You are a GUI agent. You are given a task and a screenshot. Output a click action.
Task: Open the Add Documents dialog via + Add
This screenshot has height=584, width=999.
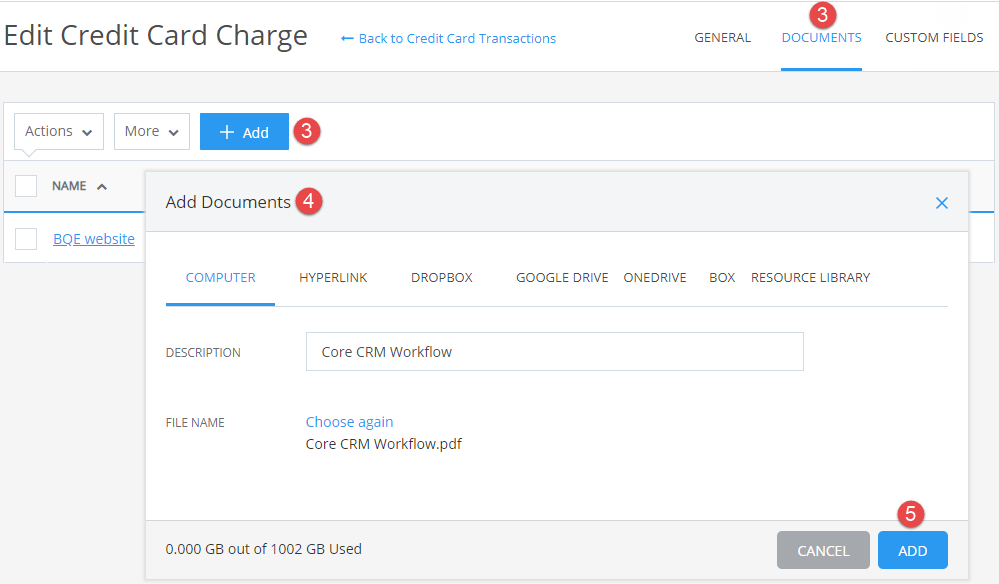coord(243,131)
